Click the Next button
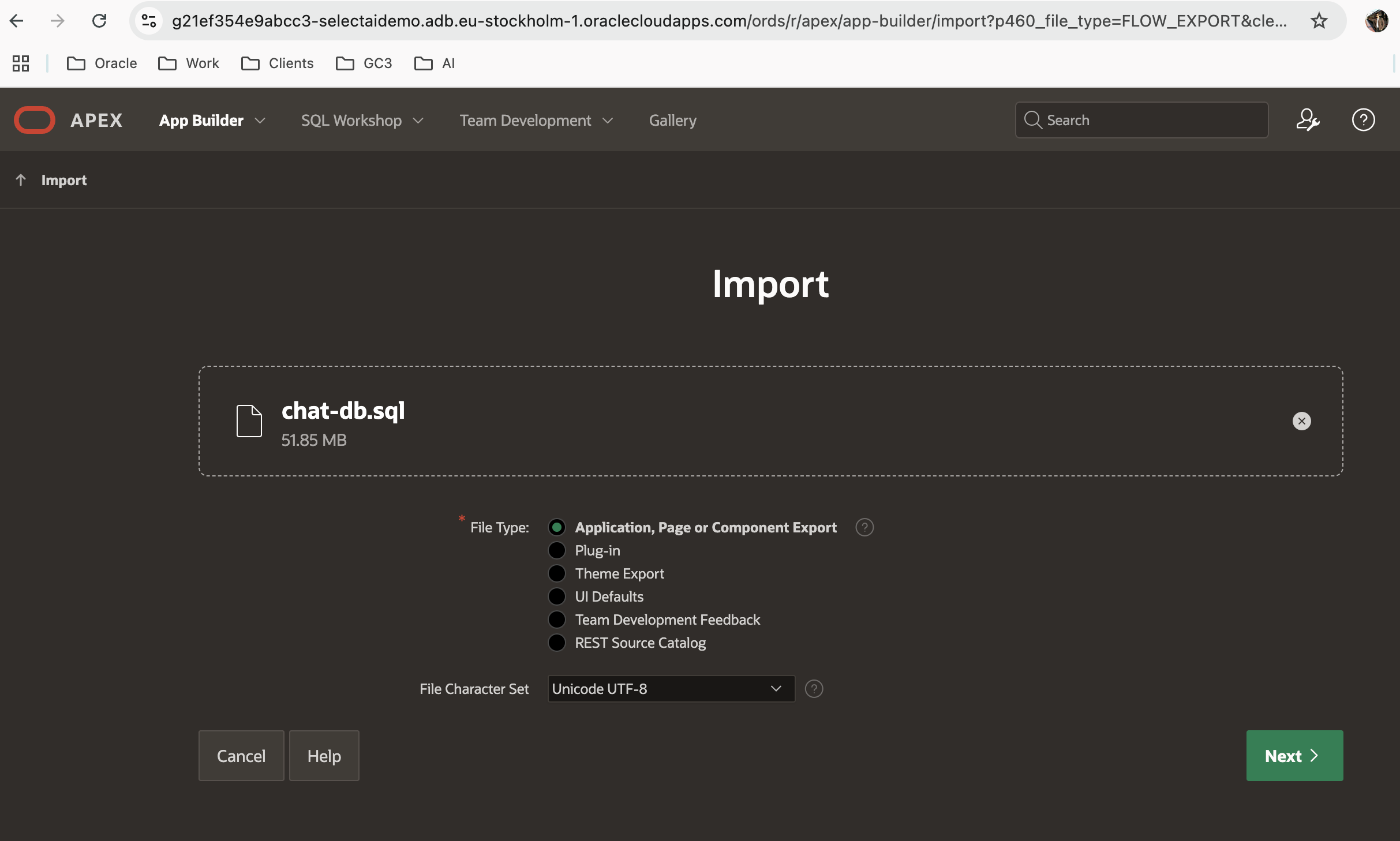 click(1294, 756)
